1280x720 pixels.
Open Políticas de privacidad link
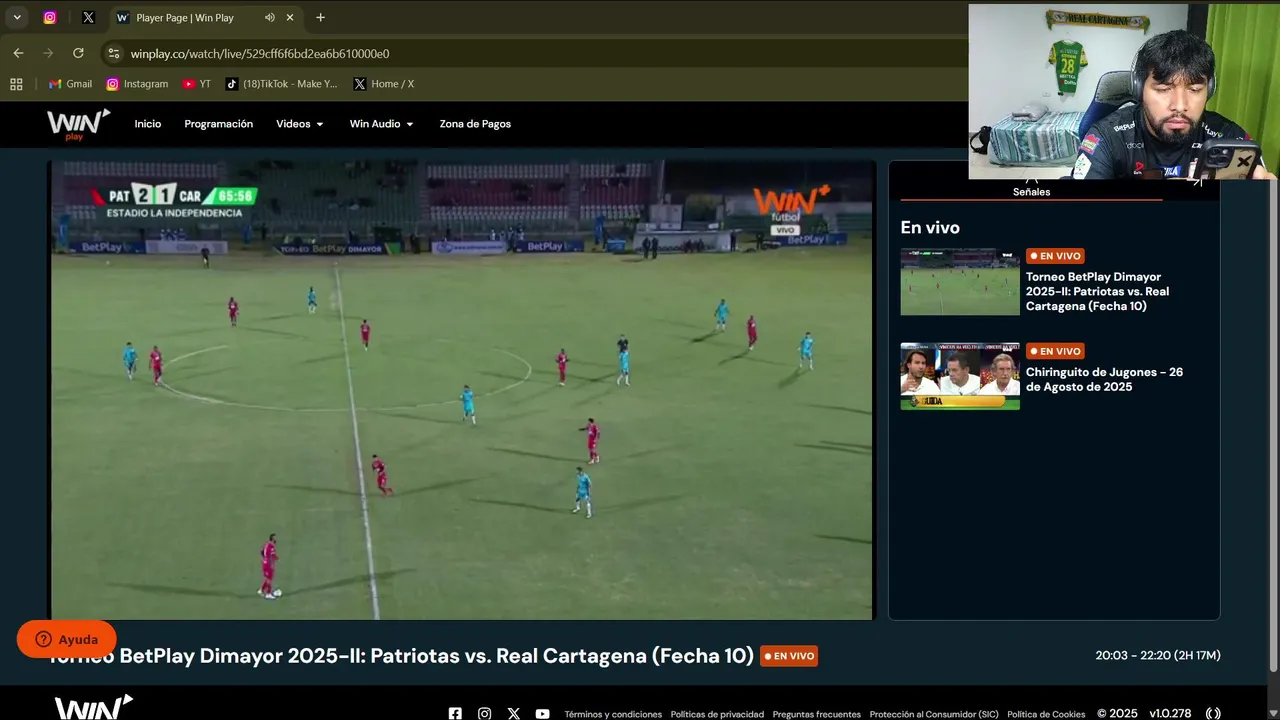click(717, 714)
